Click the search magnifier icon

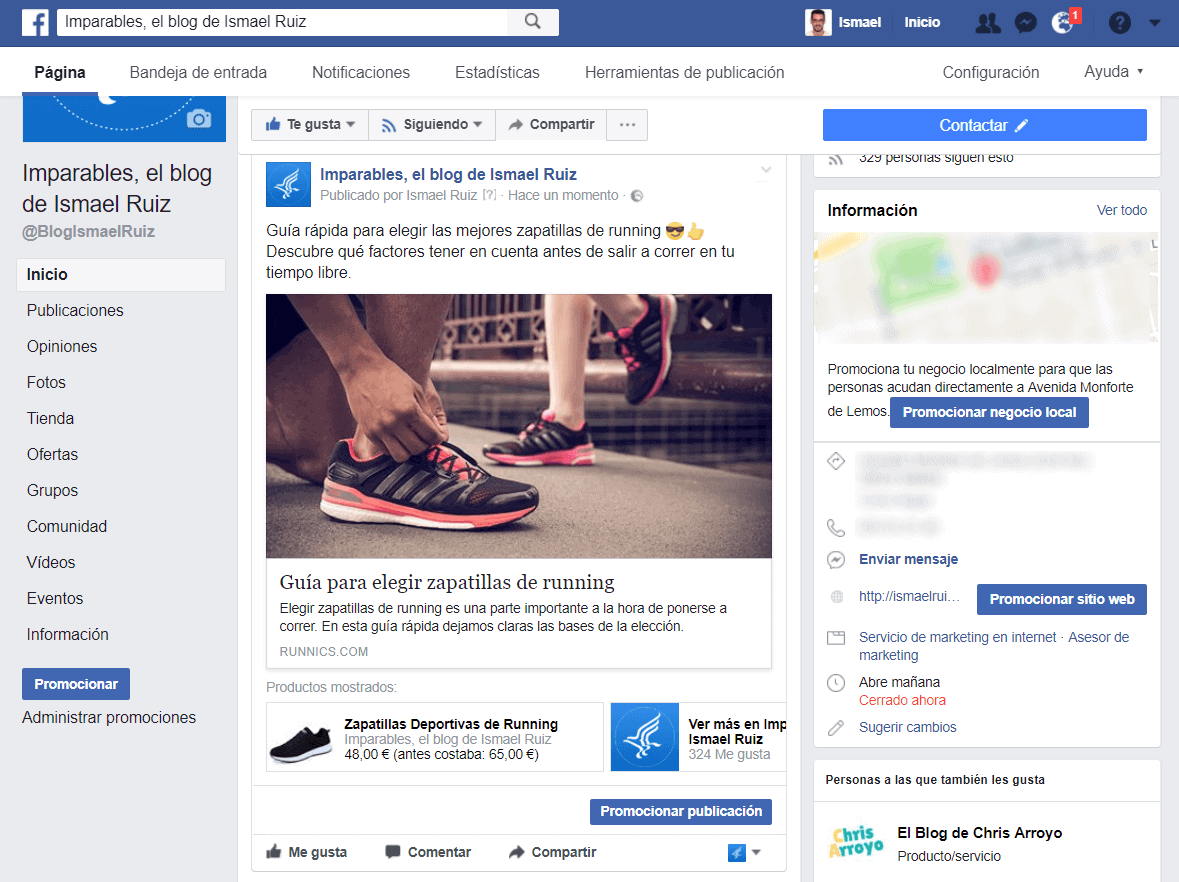tap(532, 22)
